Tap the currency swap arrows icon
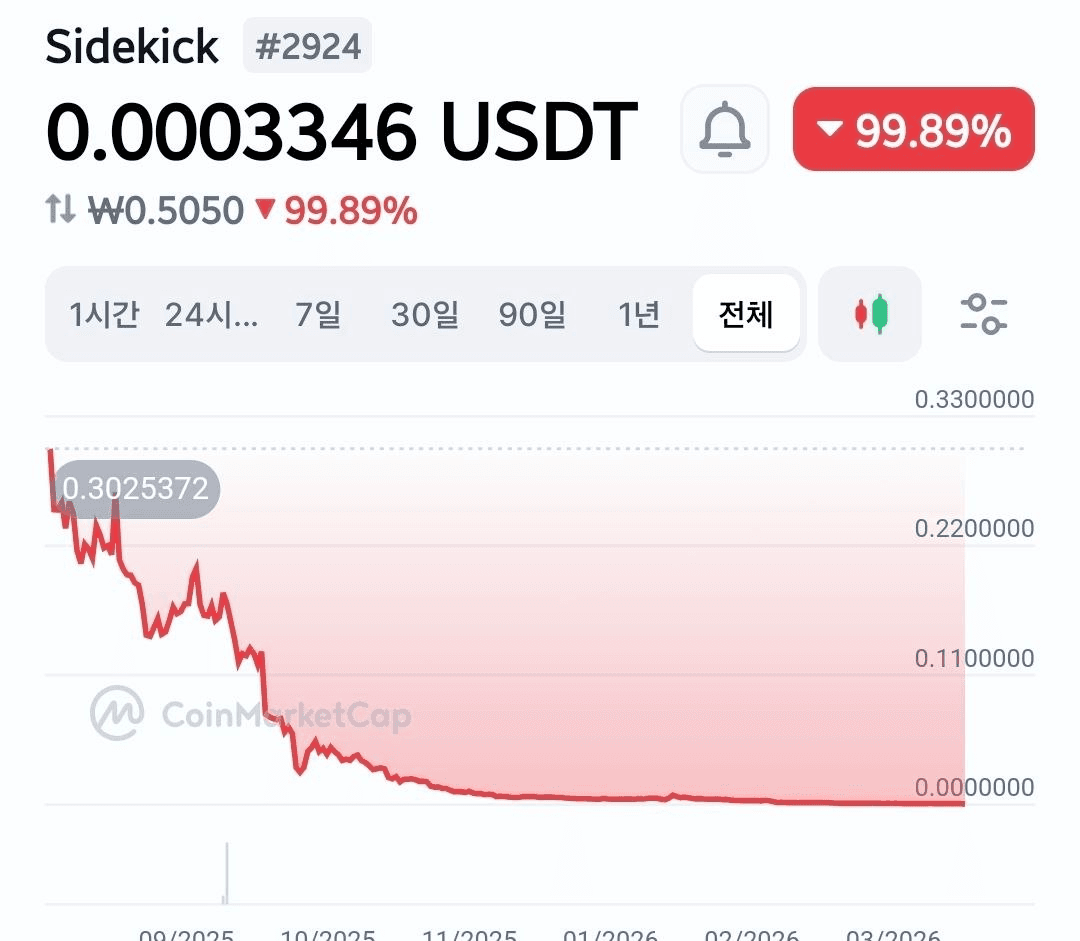Image resolution: width=1080 pixels, height=941 pixels. coord(61,210)
